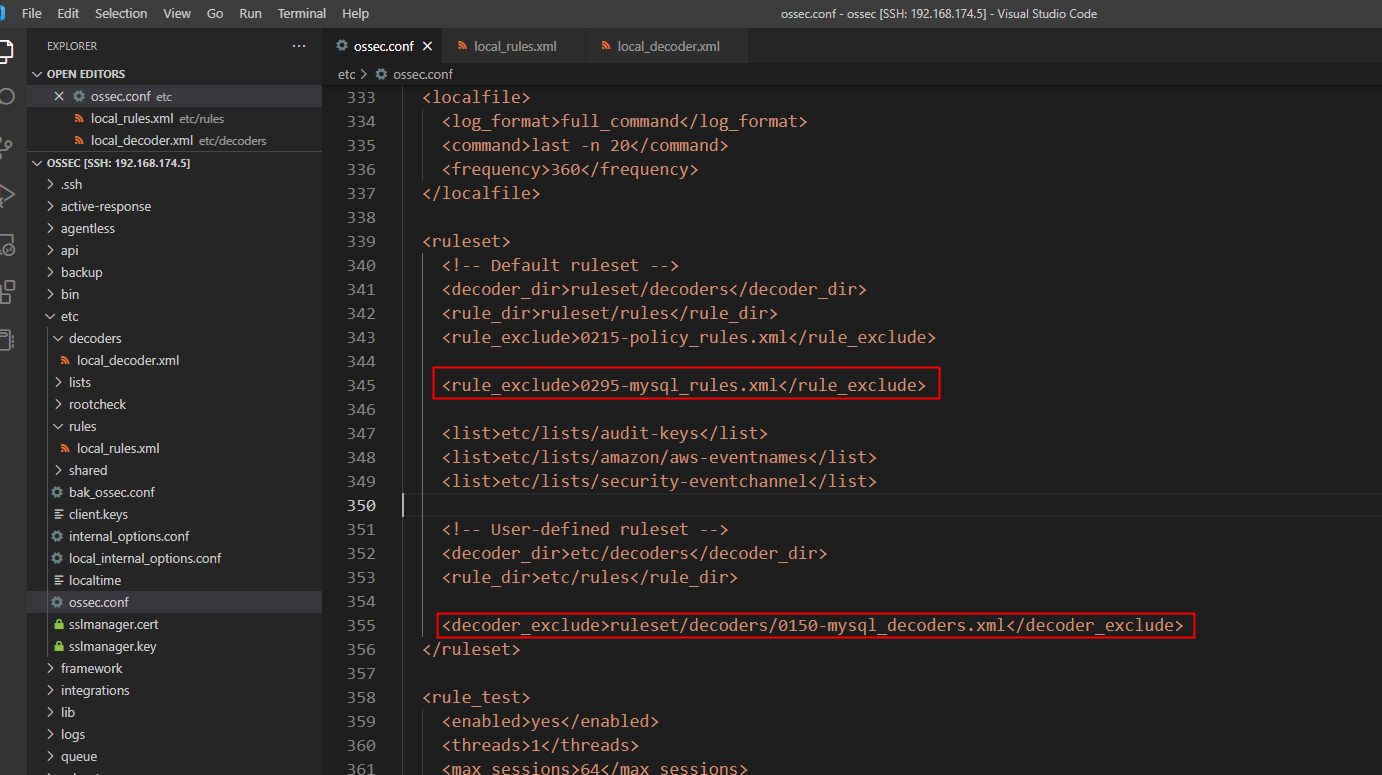Close ossec.conf in Open Editors list
This screenshot has height=775, width=1382.
[59, 96]
